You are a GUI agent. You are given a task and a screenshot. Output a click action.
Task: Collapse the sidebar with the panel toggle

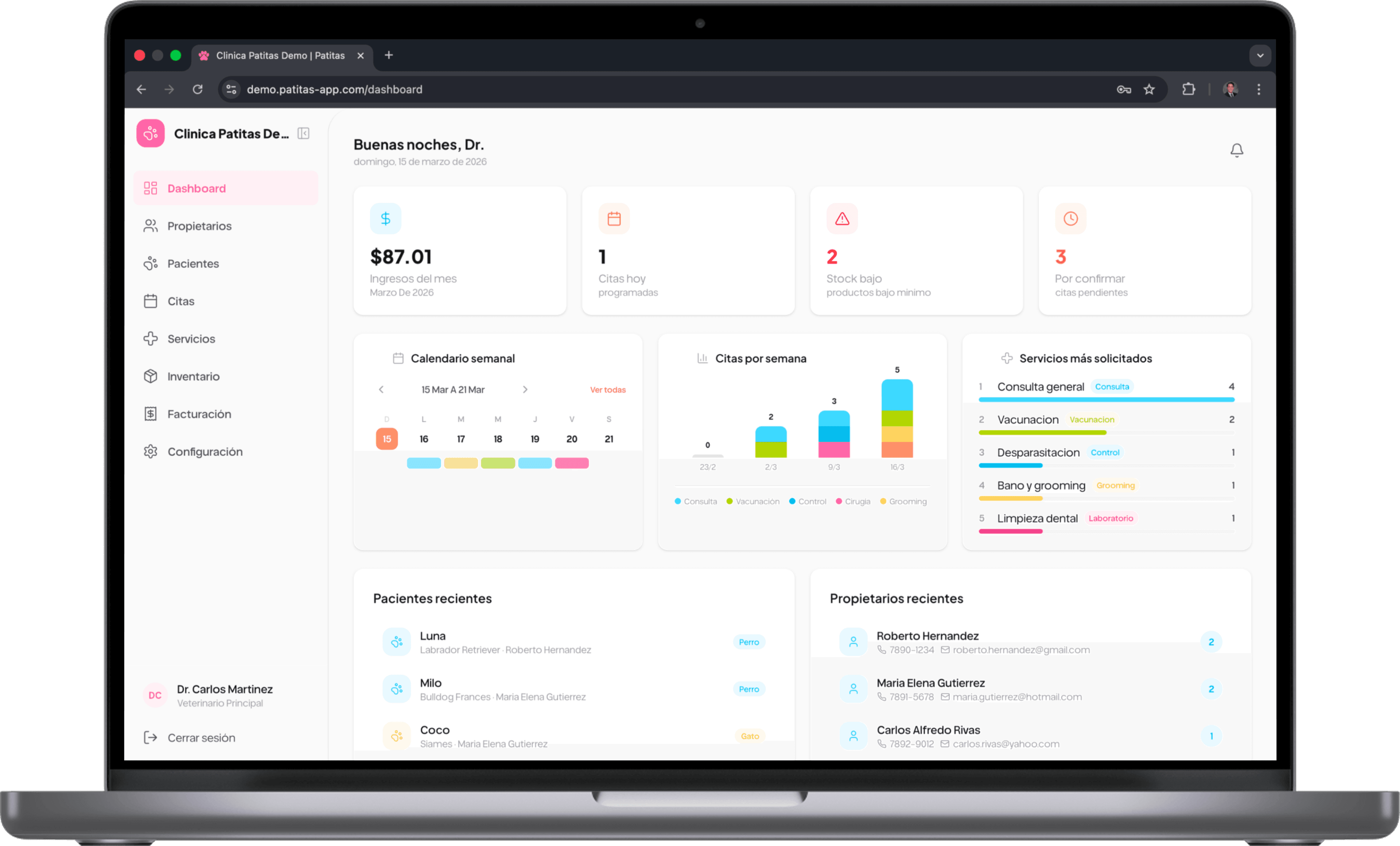point(303,133)
